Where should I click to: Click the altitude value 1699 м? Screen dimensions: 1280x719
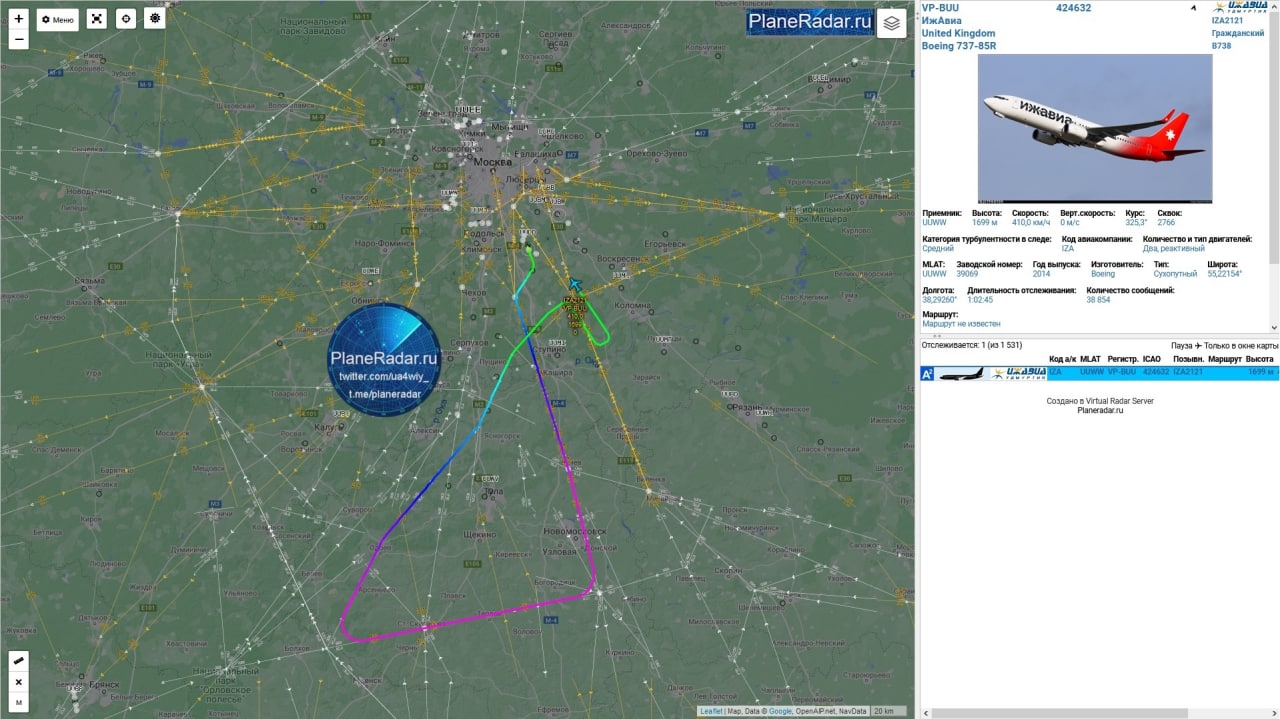pyautogui.click(x=985, y=222)
